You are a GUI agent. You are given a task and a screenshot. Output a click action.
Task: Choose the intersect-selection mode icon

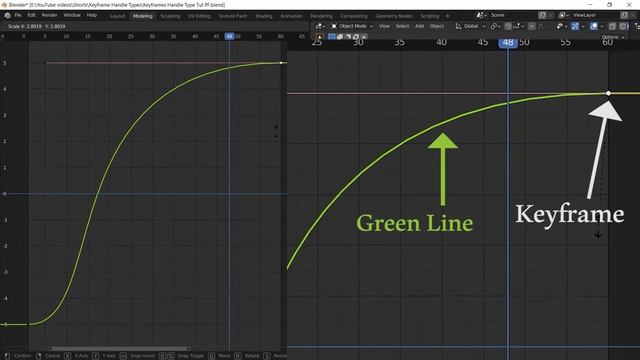[363, 37]
